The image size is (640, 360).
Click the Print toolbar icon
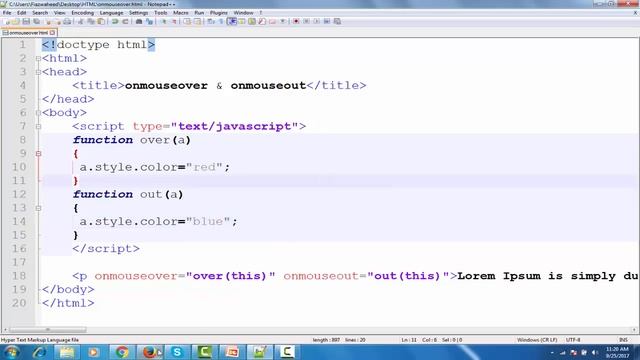point(67,21)
